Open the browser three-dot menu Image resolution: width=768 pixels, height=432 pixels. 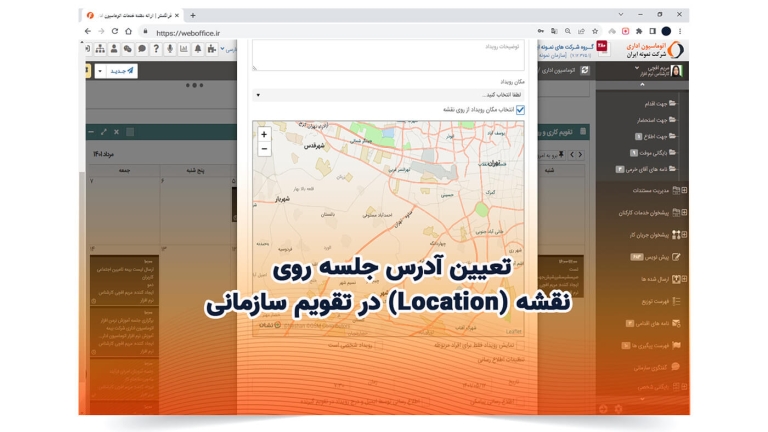[680, 31]
